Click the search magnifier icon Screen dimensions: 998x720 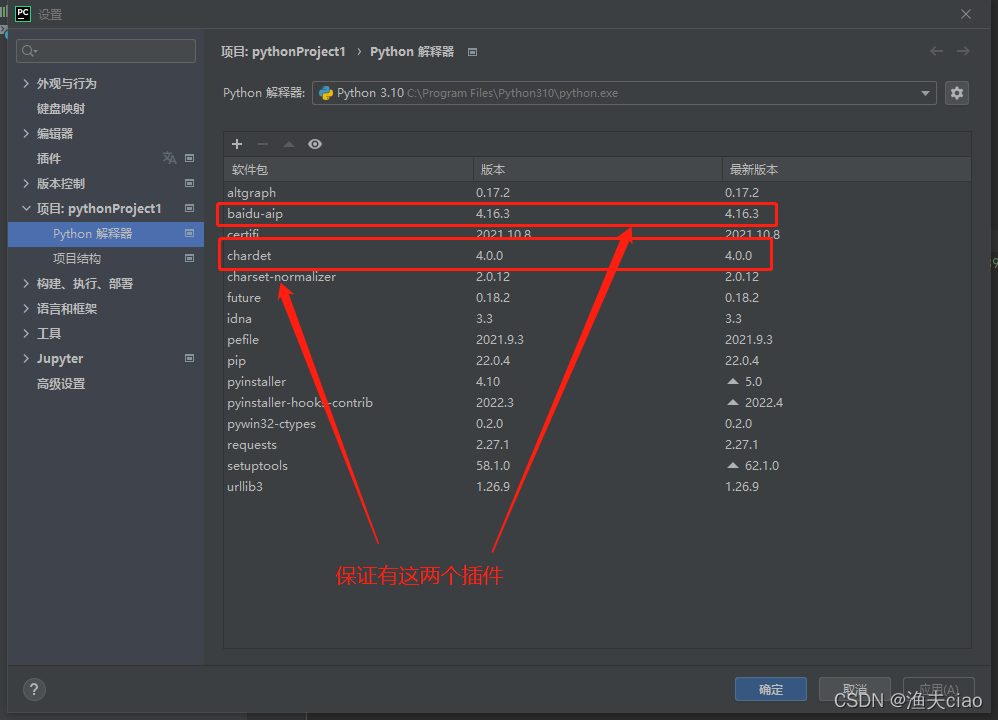(x=29, y=51)
